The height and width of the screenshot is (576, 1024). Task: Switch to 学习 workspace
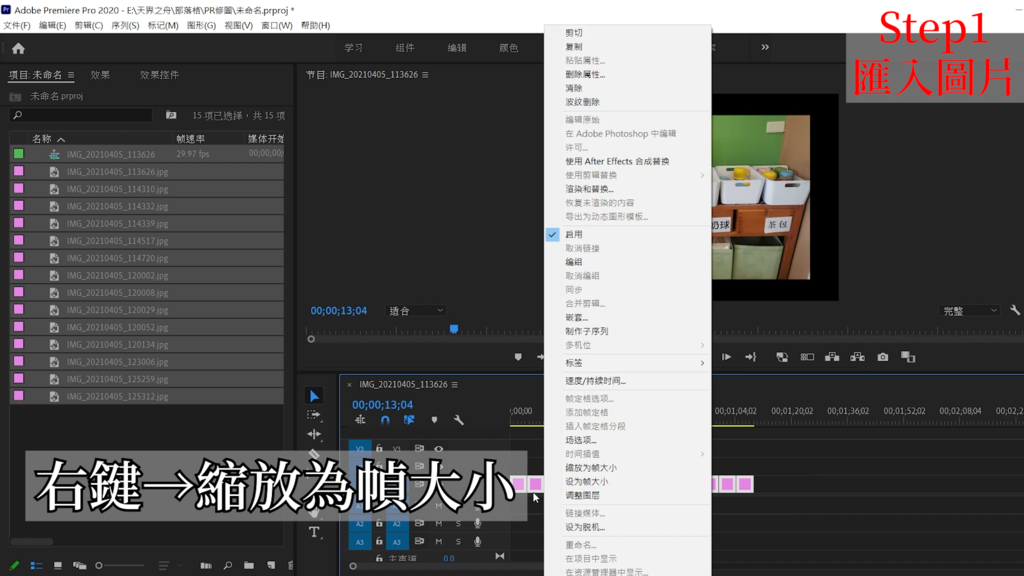pos(353,48)
